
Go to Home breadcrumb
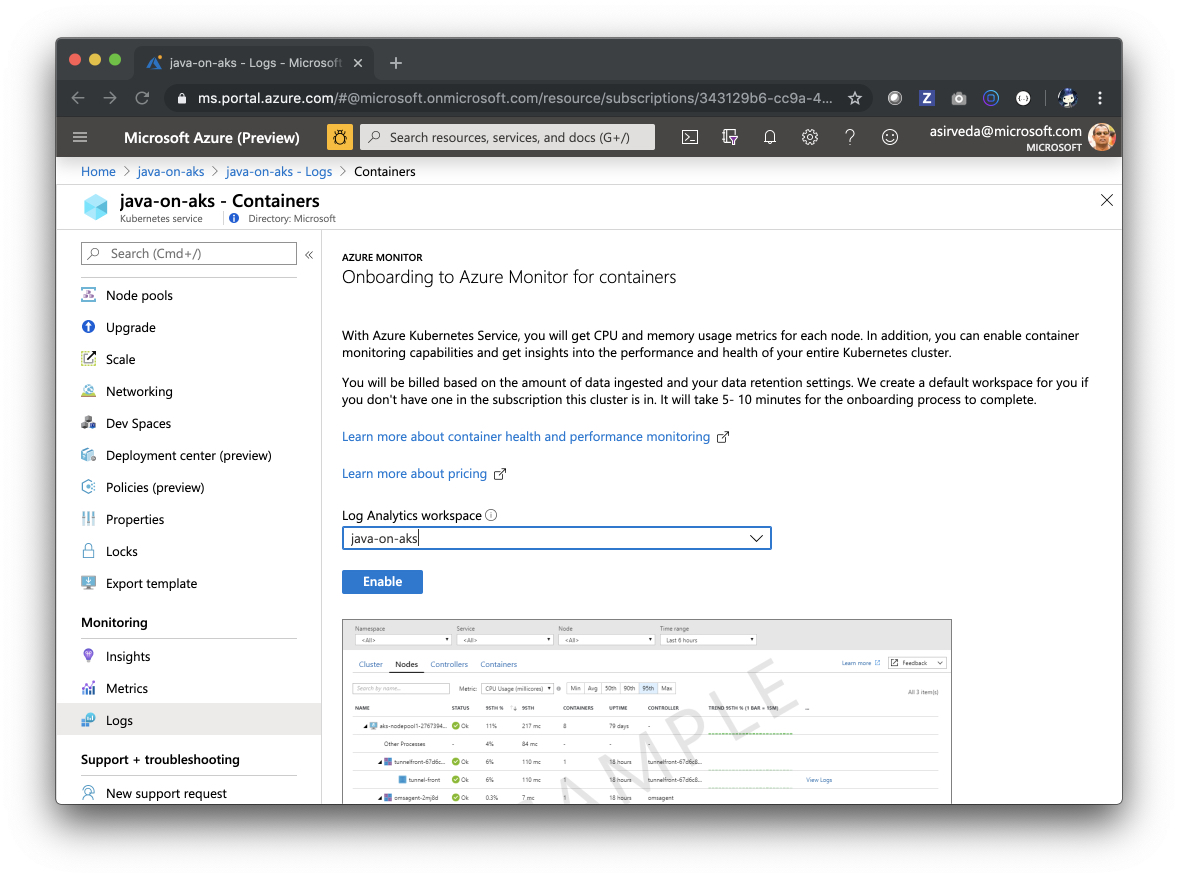(x=98, y=172)
